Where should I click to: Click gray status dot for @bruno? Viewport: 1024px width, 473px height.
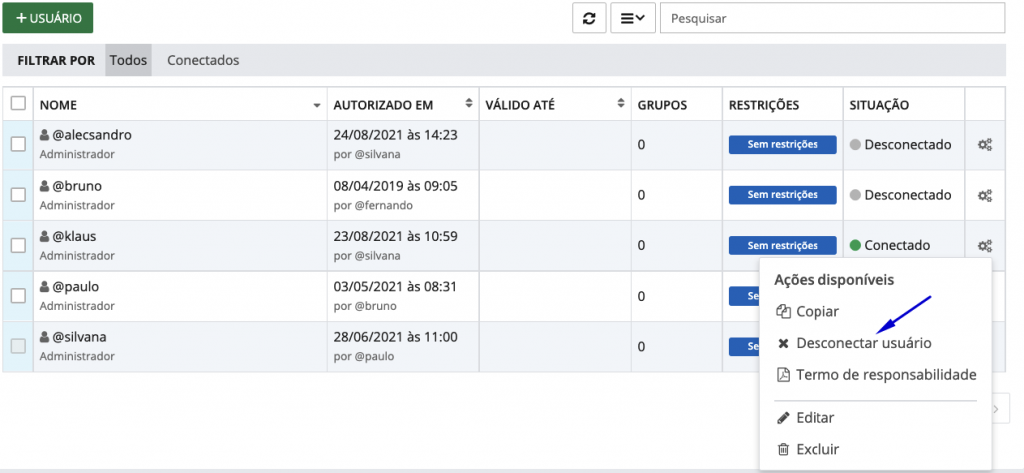click(855, 195)
